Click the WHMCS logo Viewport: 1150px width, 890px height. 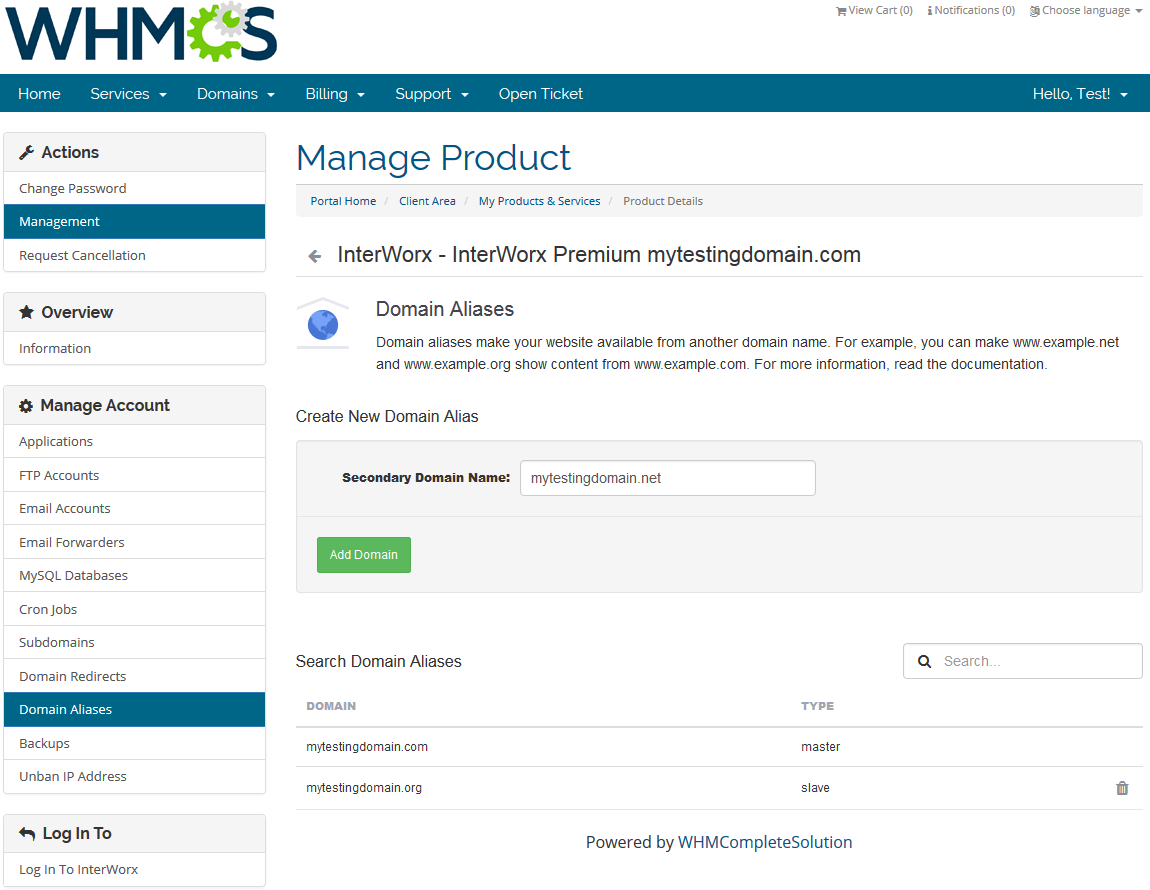(x=142, y=32)
